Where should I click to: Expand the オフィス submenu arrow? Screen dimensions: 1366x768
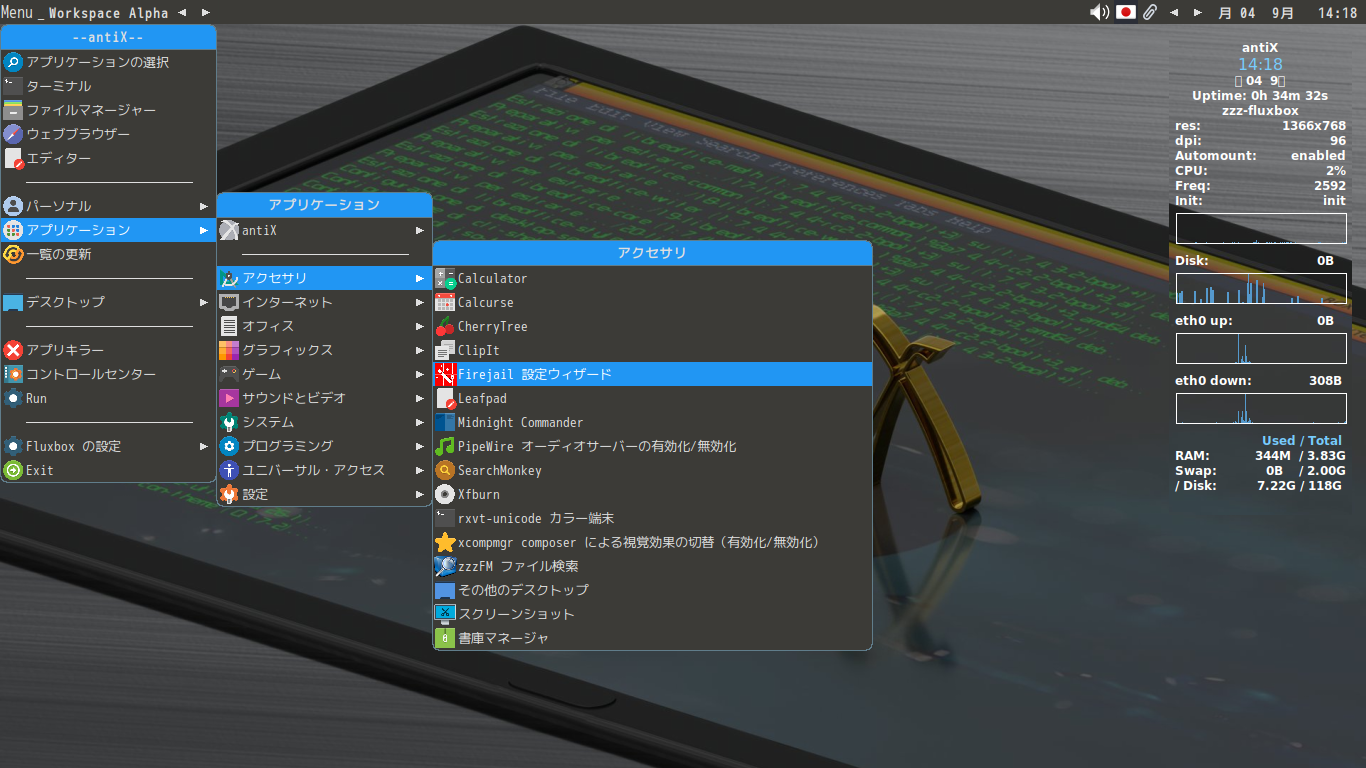click(420, 326)
